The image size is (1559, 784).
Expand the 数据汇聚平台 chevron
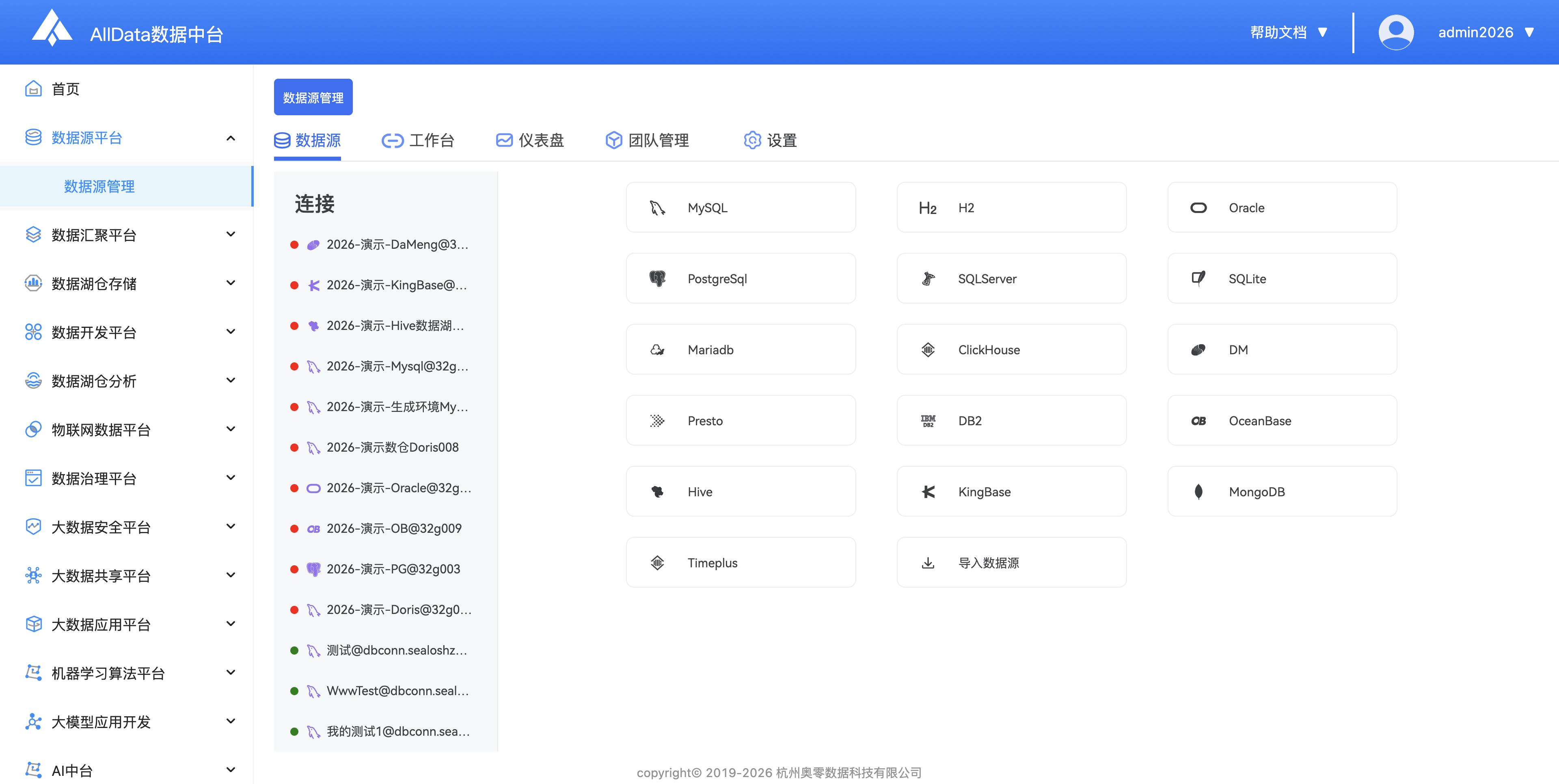(231, 234)
